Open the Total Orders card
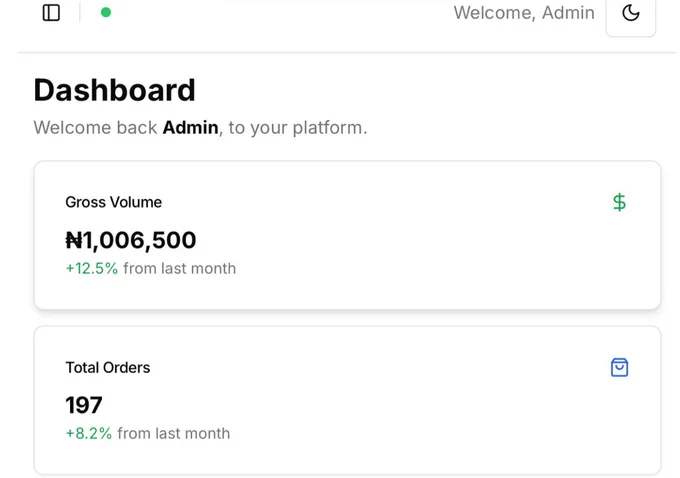This screenshot has height=478, width=680. click(347, 400)
